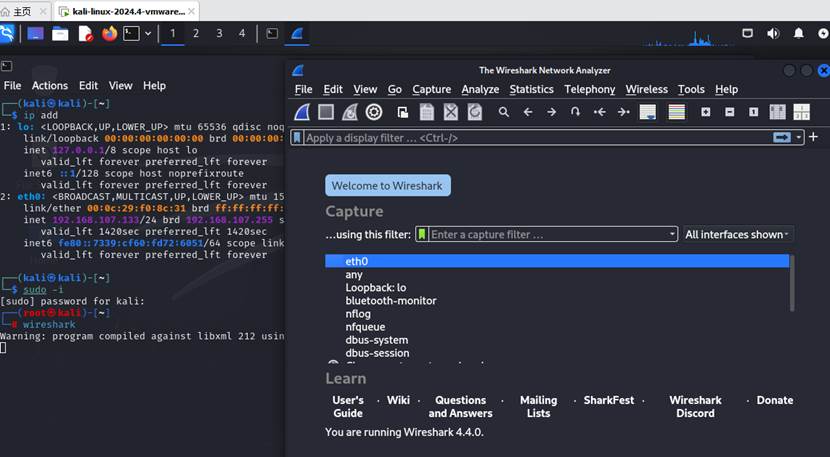Expand display filter history dropdown
This screenshot has height=457, width=830.
tap(798, 138)
